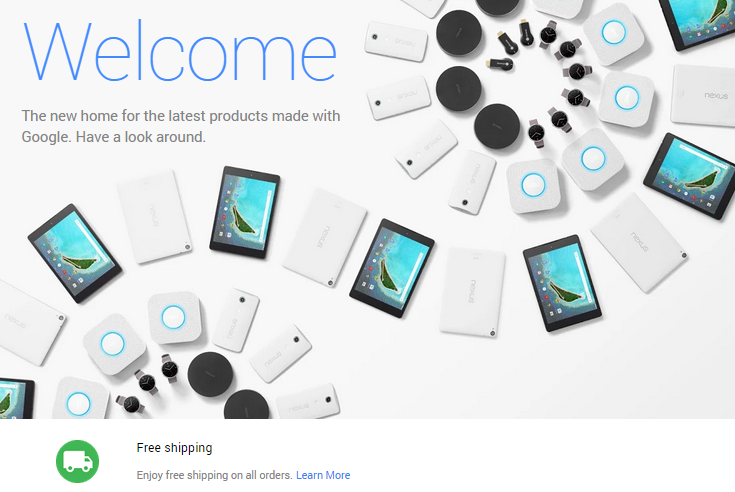The width and height of the screenshot is (735, 492).
Task: Select the white tablet back between the two leftmost screen-on tablets
Action: [154, 217]
